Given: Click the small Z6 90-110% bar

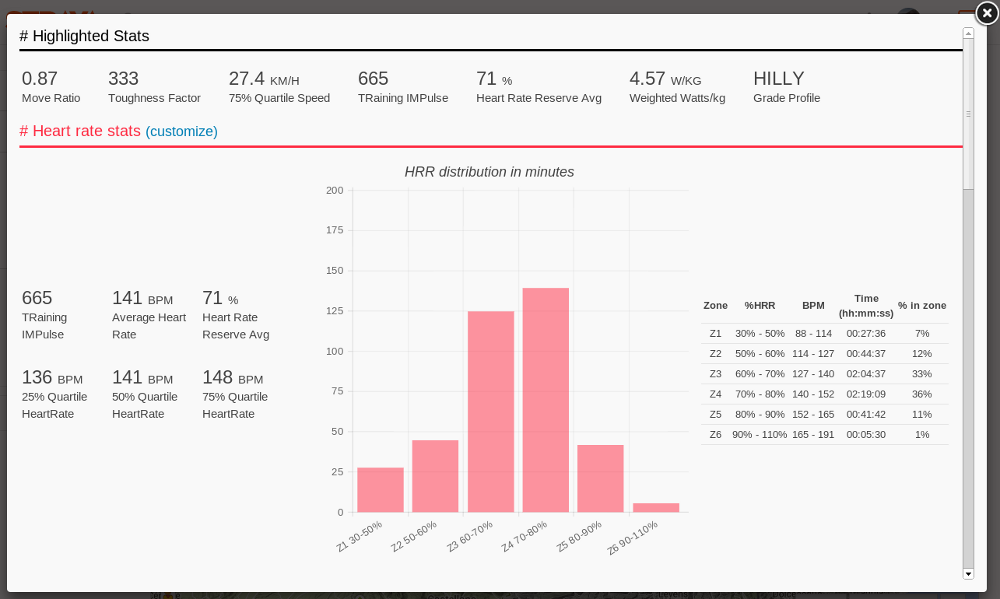Looking at the screenshot, I should point(656,507).
